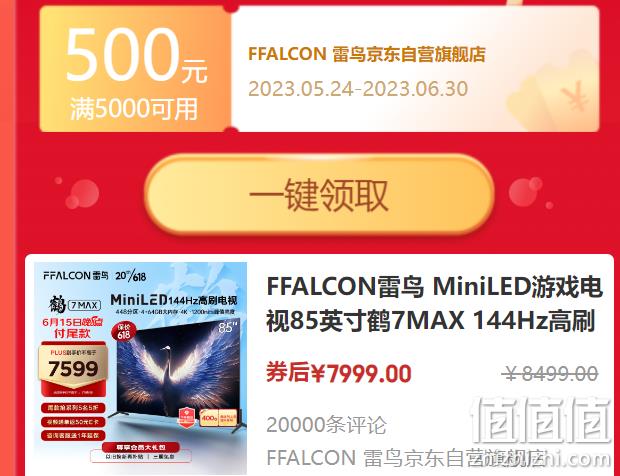
Task: Click the 保价618 round badge
Action: pyautogui.click(x=124, y=331)
